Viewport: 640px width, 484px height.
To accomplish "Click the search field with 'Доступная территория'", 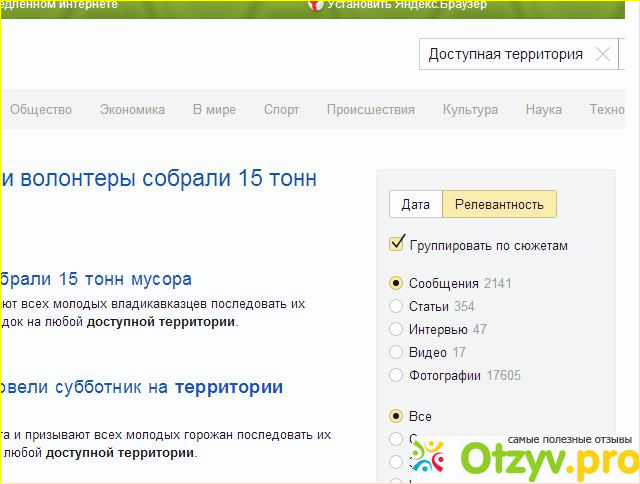I will [x=505, y=55].
